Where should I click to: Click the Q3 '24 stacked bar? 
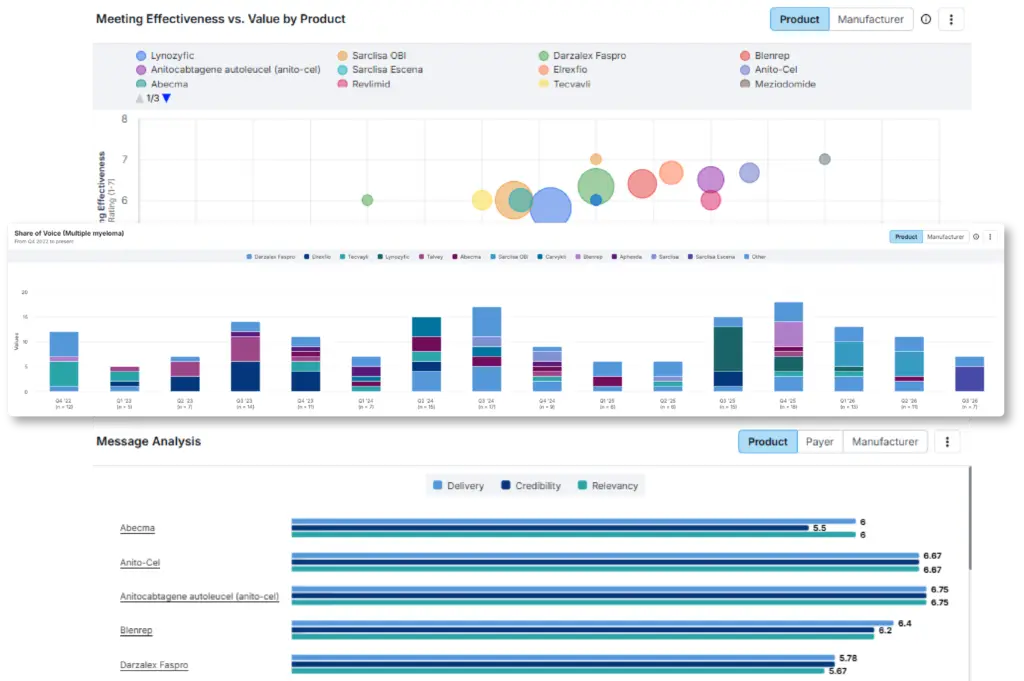487,349
